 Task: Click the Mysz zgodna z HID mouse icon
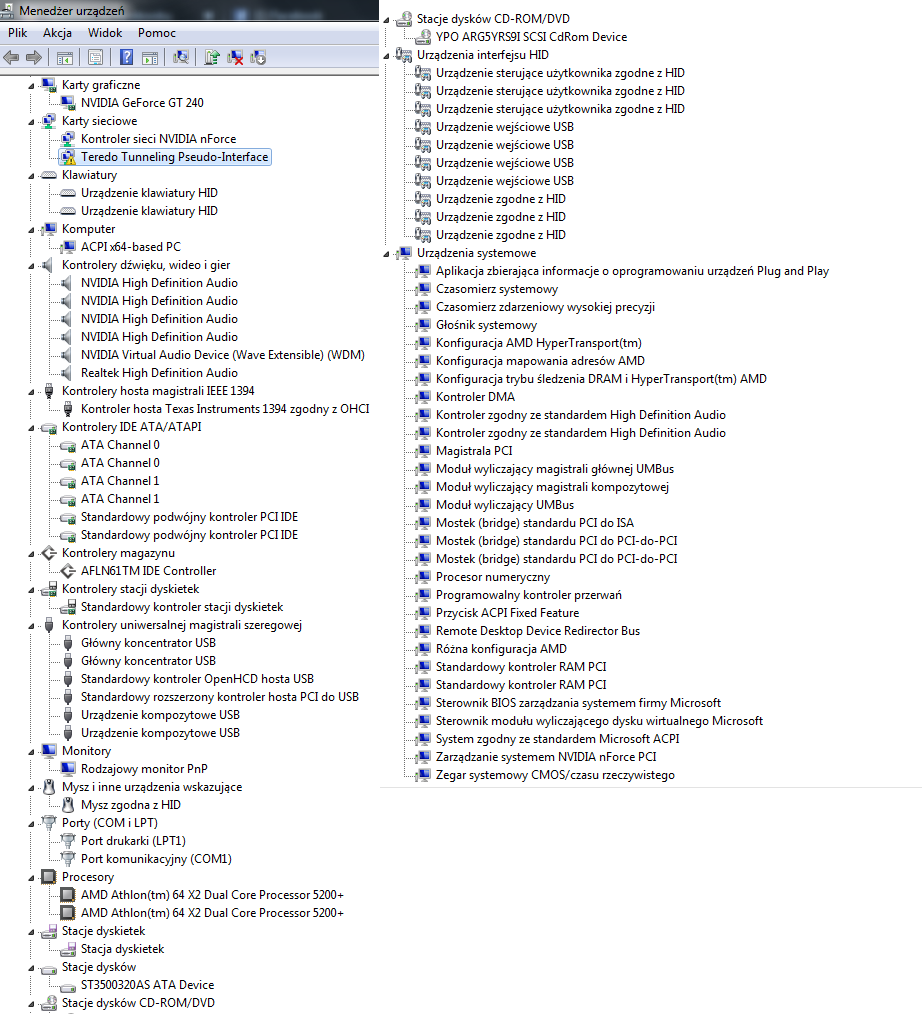coord(68,804)
